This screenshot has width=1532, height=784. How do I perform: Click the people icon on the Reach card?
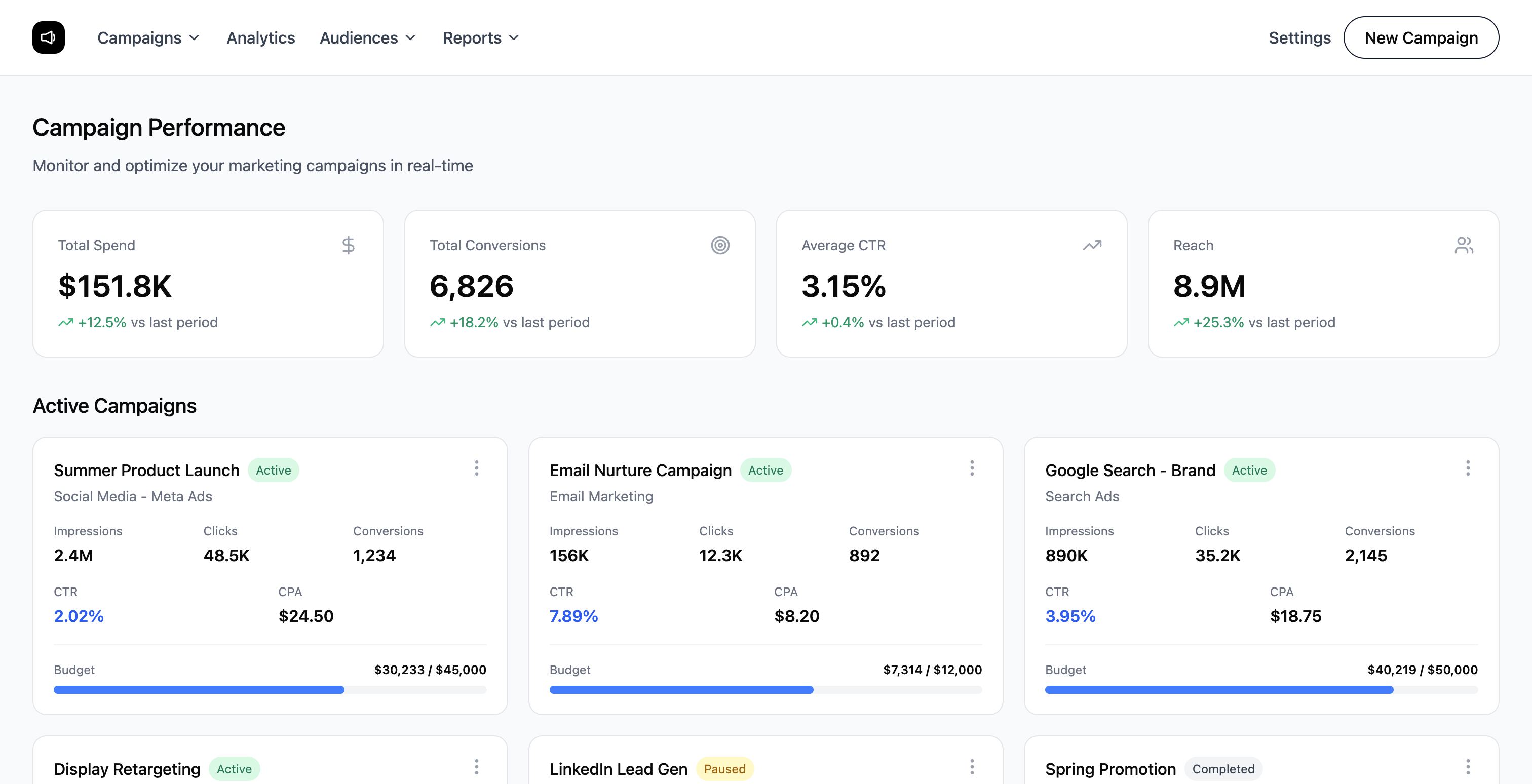tap(1464, 244)
